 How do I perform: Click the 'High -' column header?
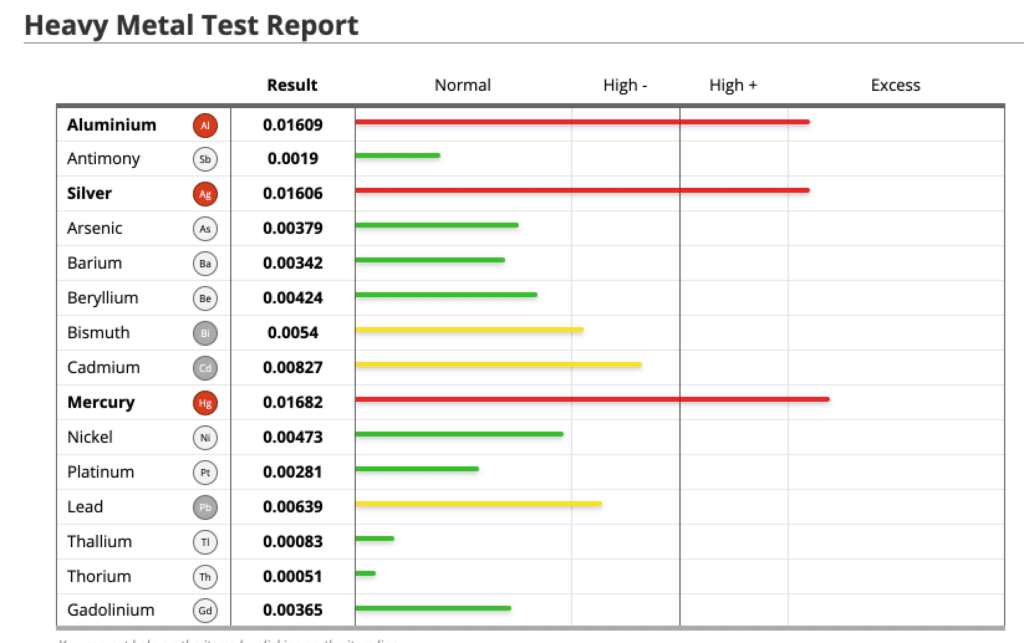625,86
